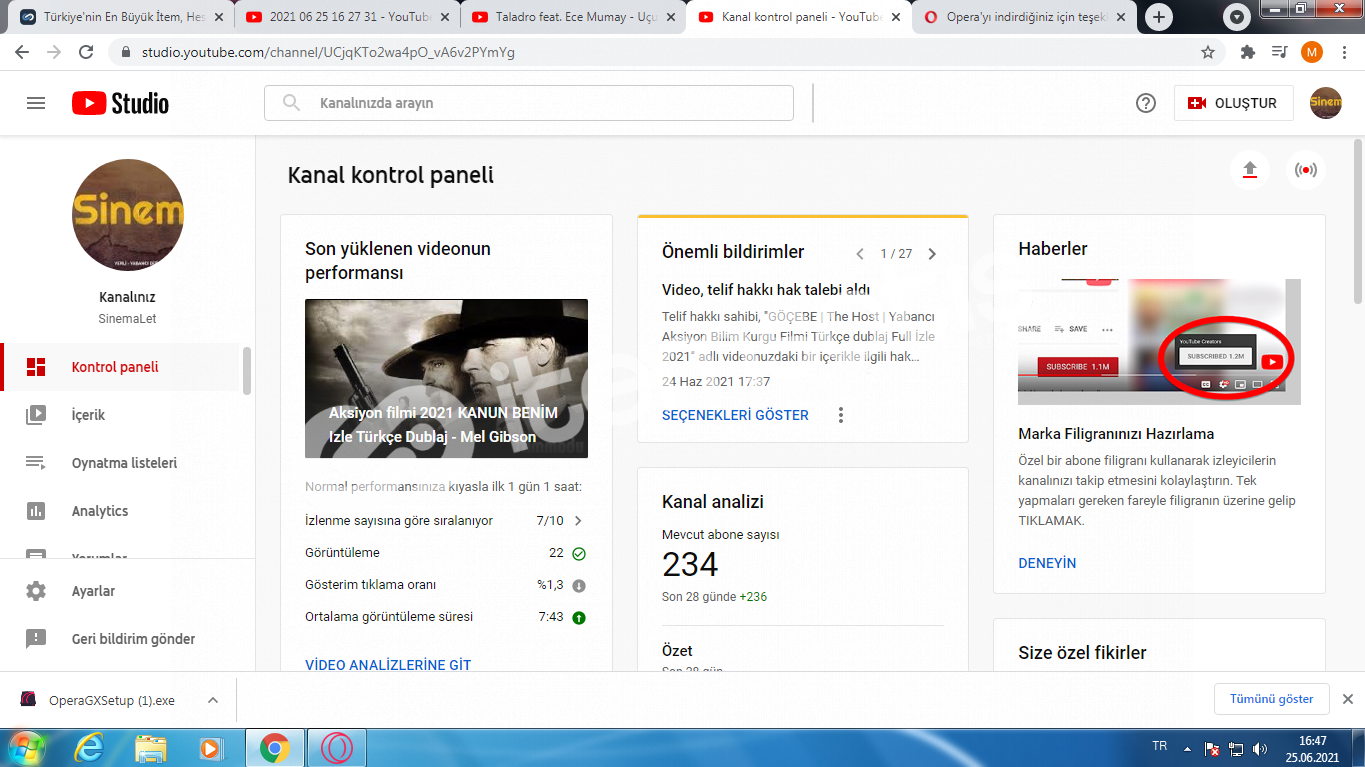1365x767 pixels.
Task: Click the YouTube Studio logo
Action: point(120,103)
